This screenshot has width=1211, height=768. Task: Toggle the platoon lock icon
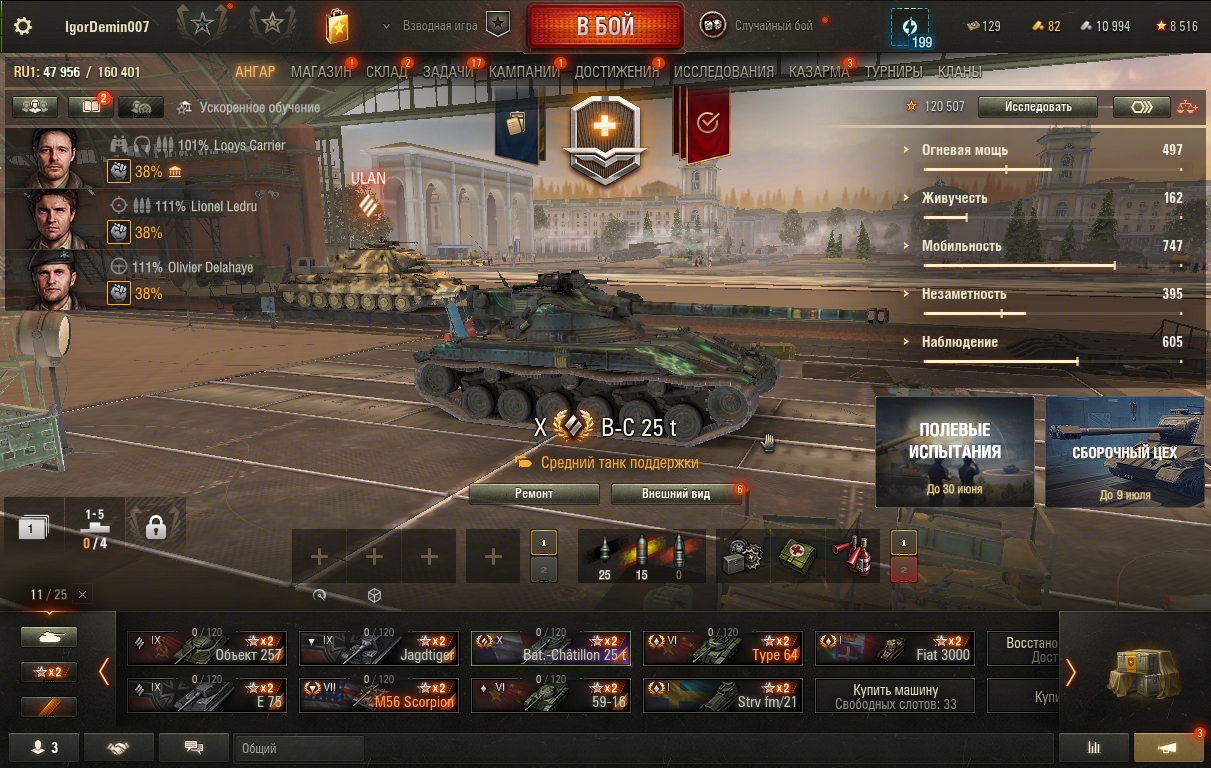pyautogui.click(x=155, y=526)
